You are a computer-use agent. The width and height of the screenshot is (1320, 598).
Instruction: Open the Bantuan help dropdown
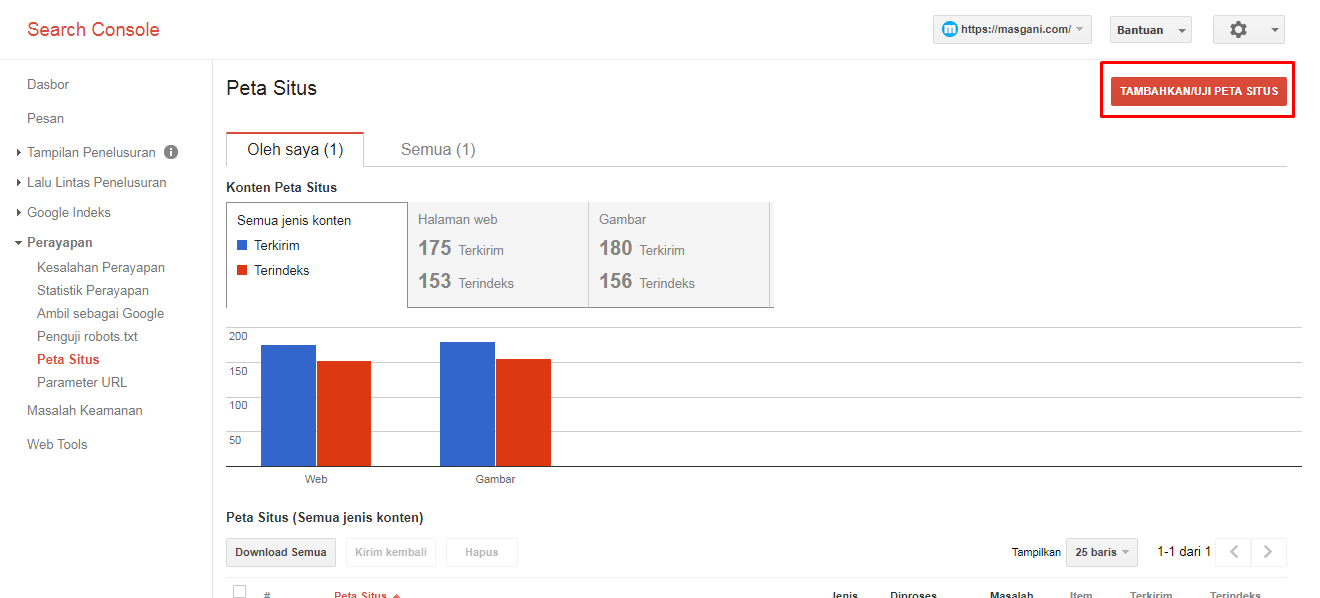pos(1151,30)
